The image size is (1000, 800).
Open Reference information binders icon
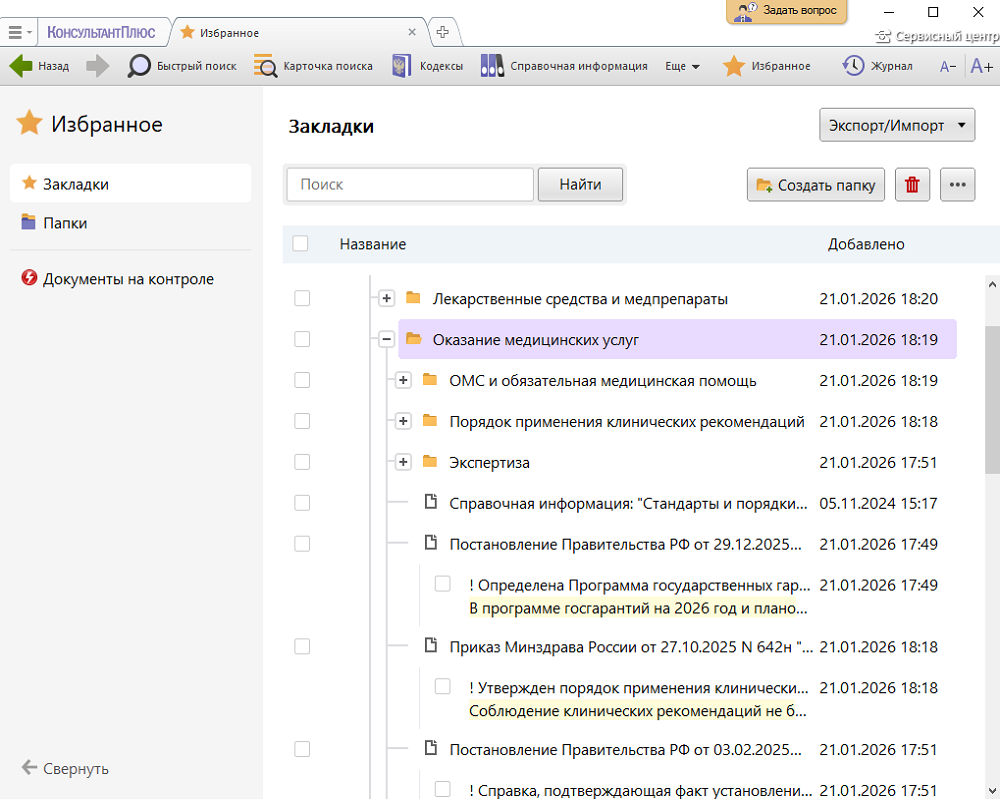pyautogui.click(x=491, y=66)
